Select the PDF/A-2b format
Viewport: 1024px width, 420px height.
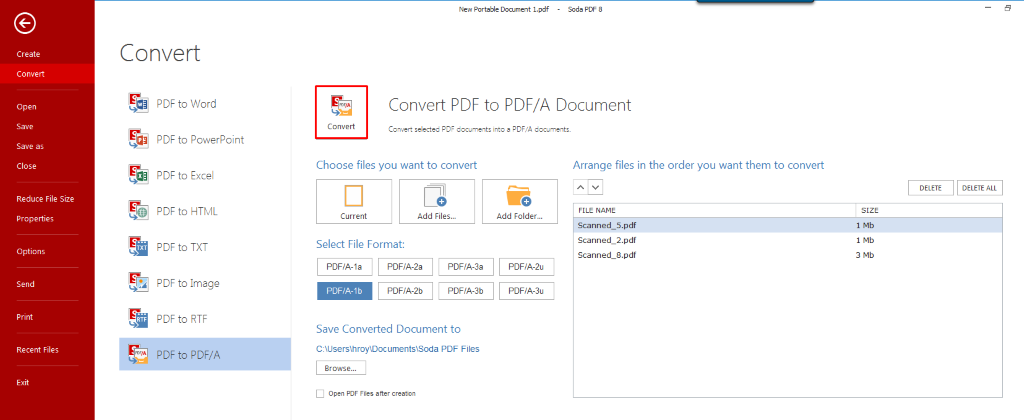[405, 291]
